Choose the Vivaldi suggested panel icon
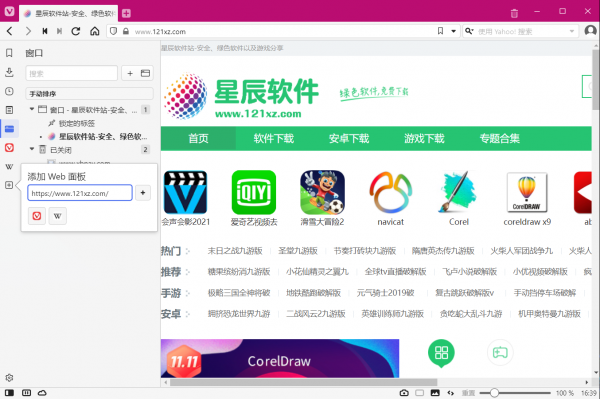Image resolution: width=600 pixels, height=399 pixels. [x=37, y=216]
